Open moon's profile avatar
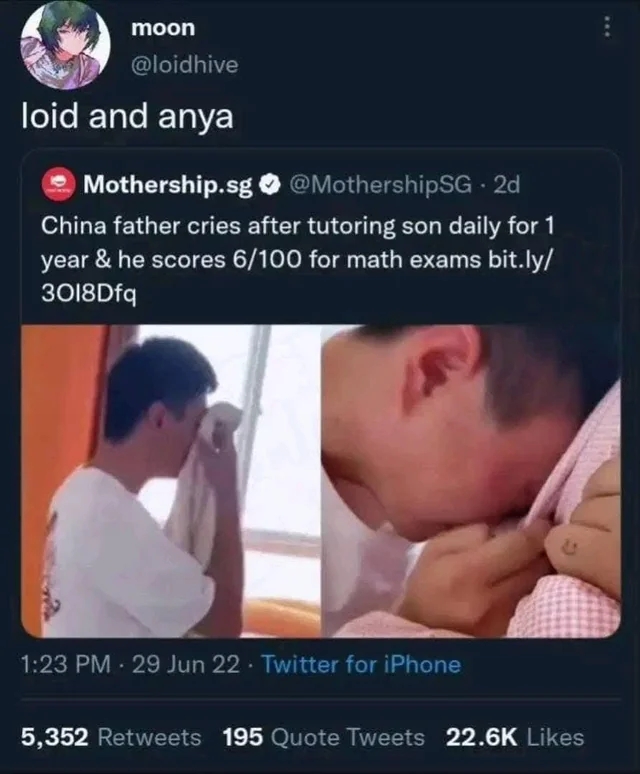The width and height of the screenshot is (640, 774). (66, 44)
